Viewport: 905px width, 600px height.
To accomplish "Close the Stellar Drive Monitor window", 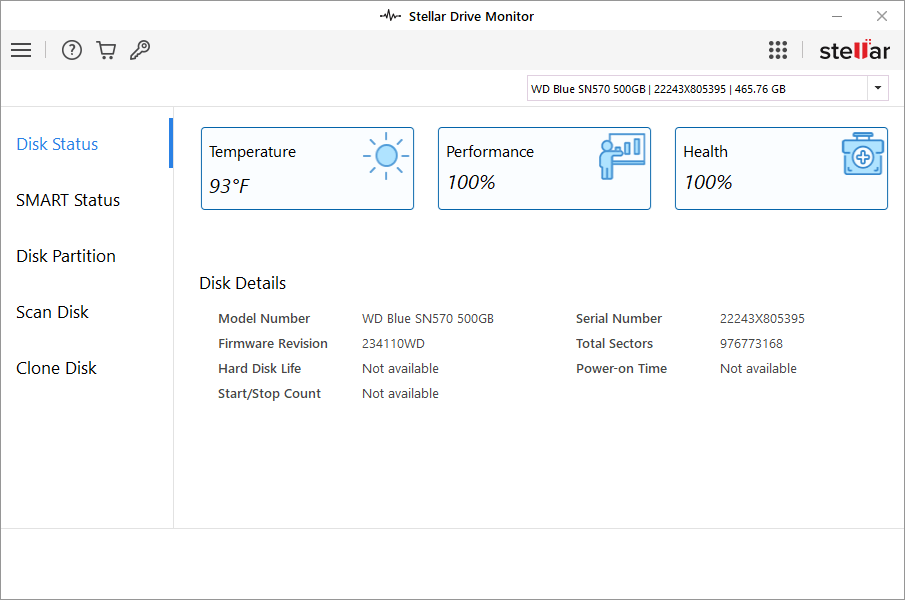I will pos(881,16).
